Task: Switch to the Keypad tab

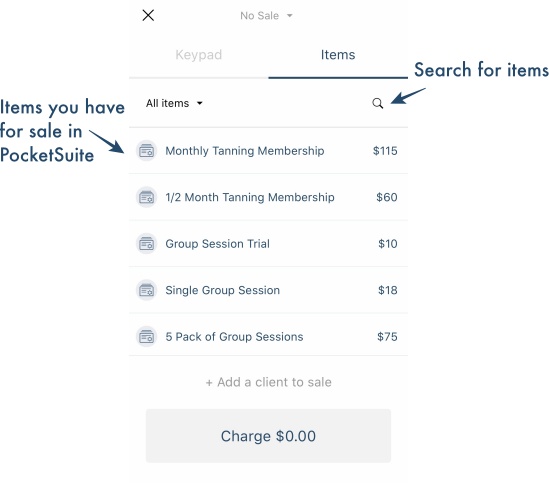Action: pyautogui.click(x=199, y=55)
